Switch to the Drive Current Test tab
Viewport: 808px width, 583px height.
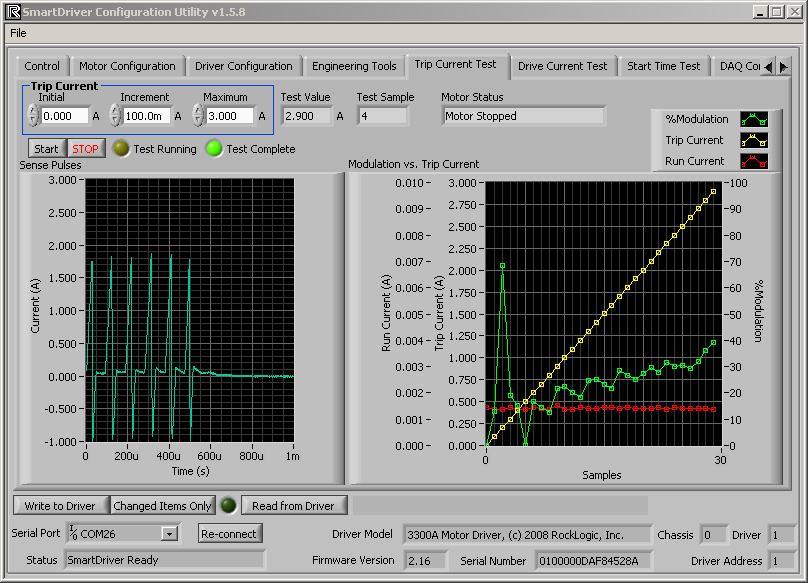[562, 66]
